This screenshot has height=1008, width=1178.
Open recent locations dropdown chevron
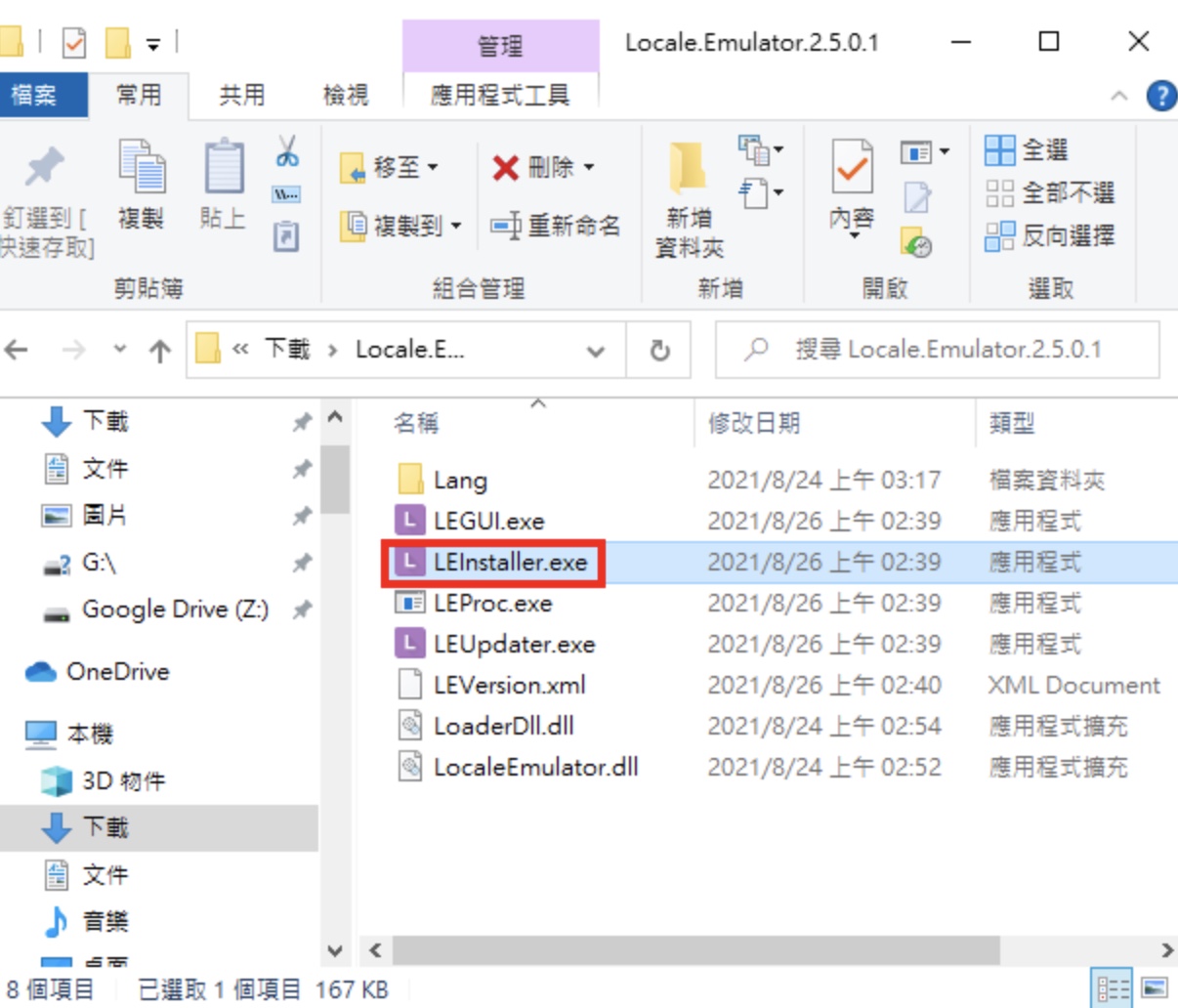(x=120, y=350)
